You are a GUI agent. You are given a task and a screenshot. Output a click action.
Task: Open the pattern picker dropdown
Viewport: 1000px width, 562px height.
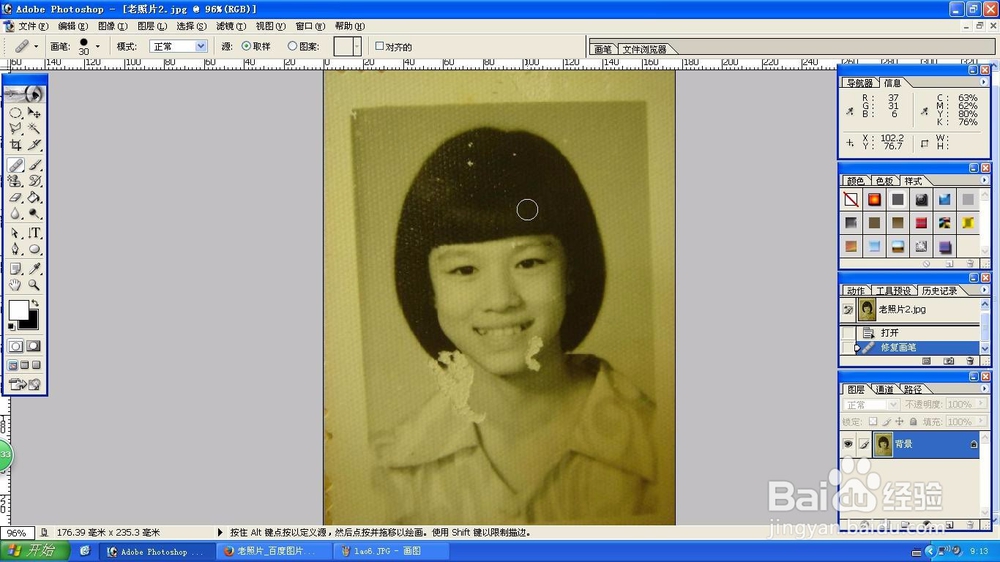pos(357,46)
